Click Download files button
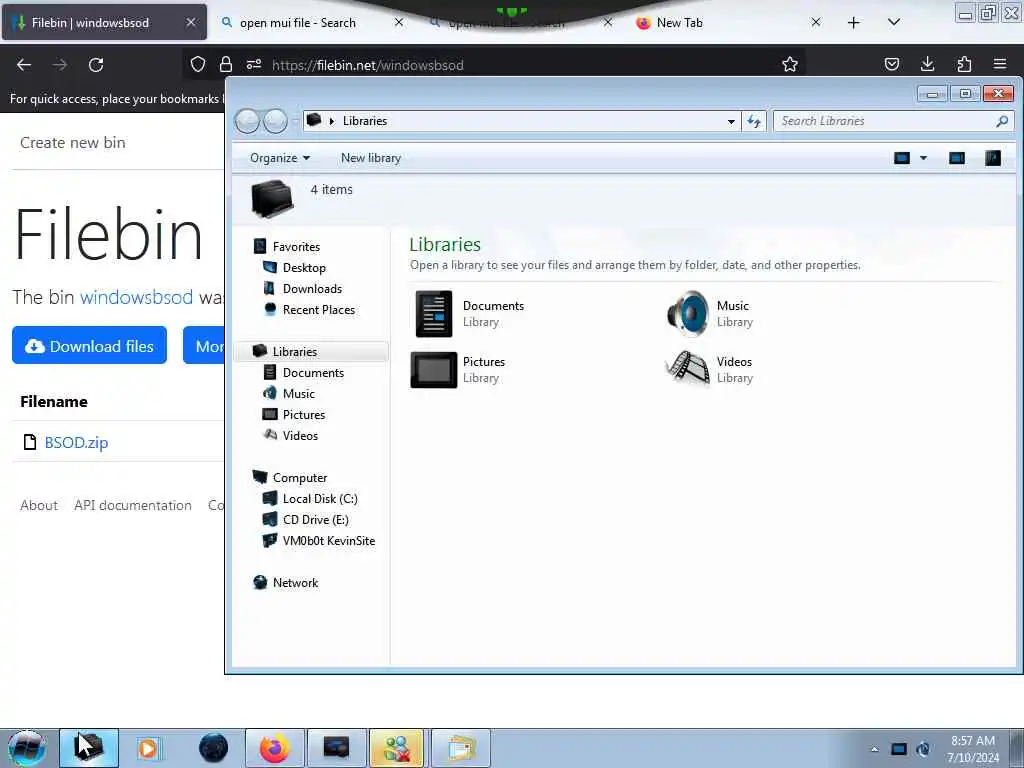1024x768 pixels. 89,345
